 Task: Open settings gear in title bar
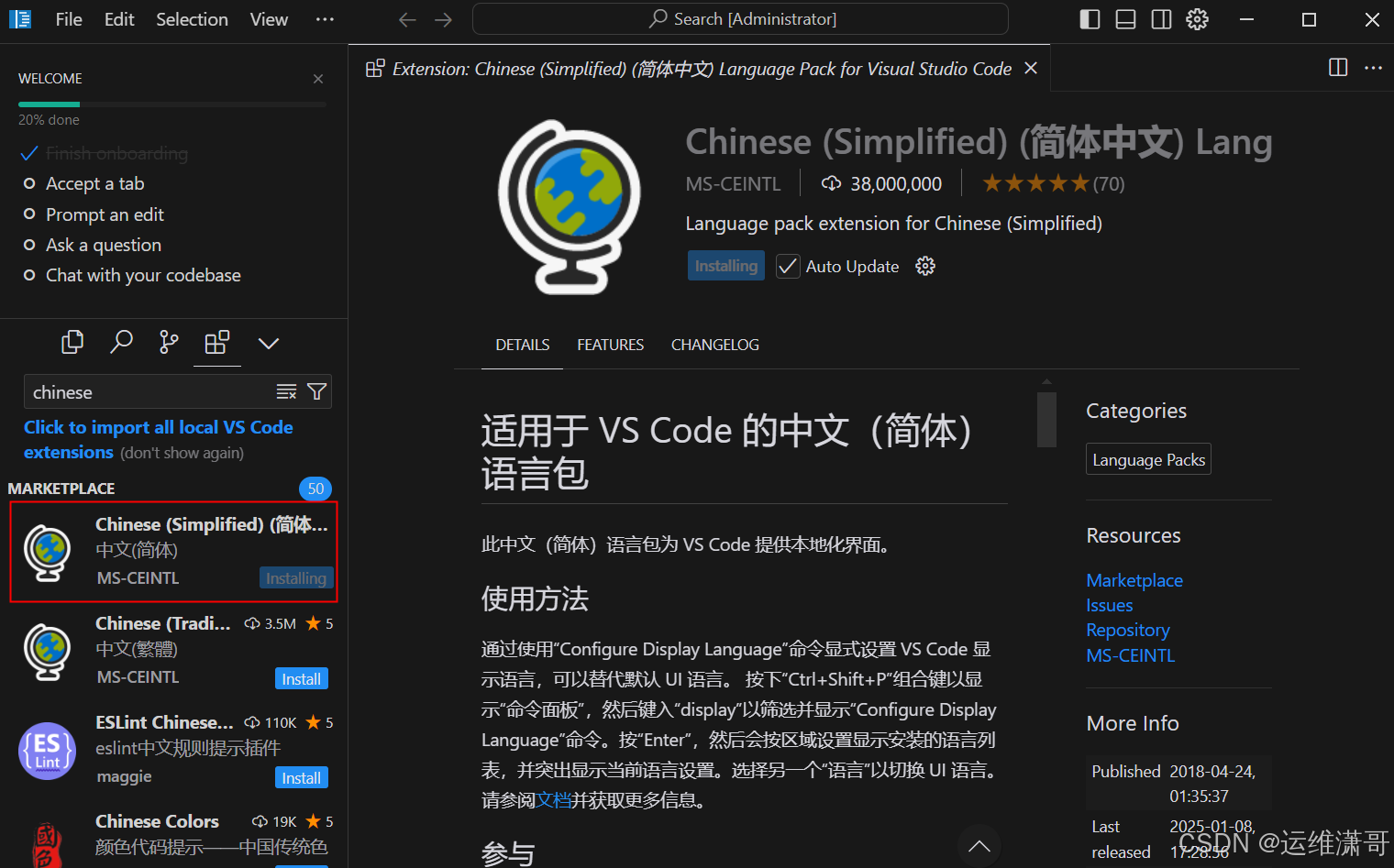[1197, 19]
